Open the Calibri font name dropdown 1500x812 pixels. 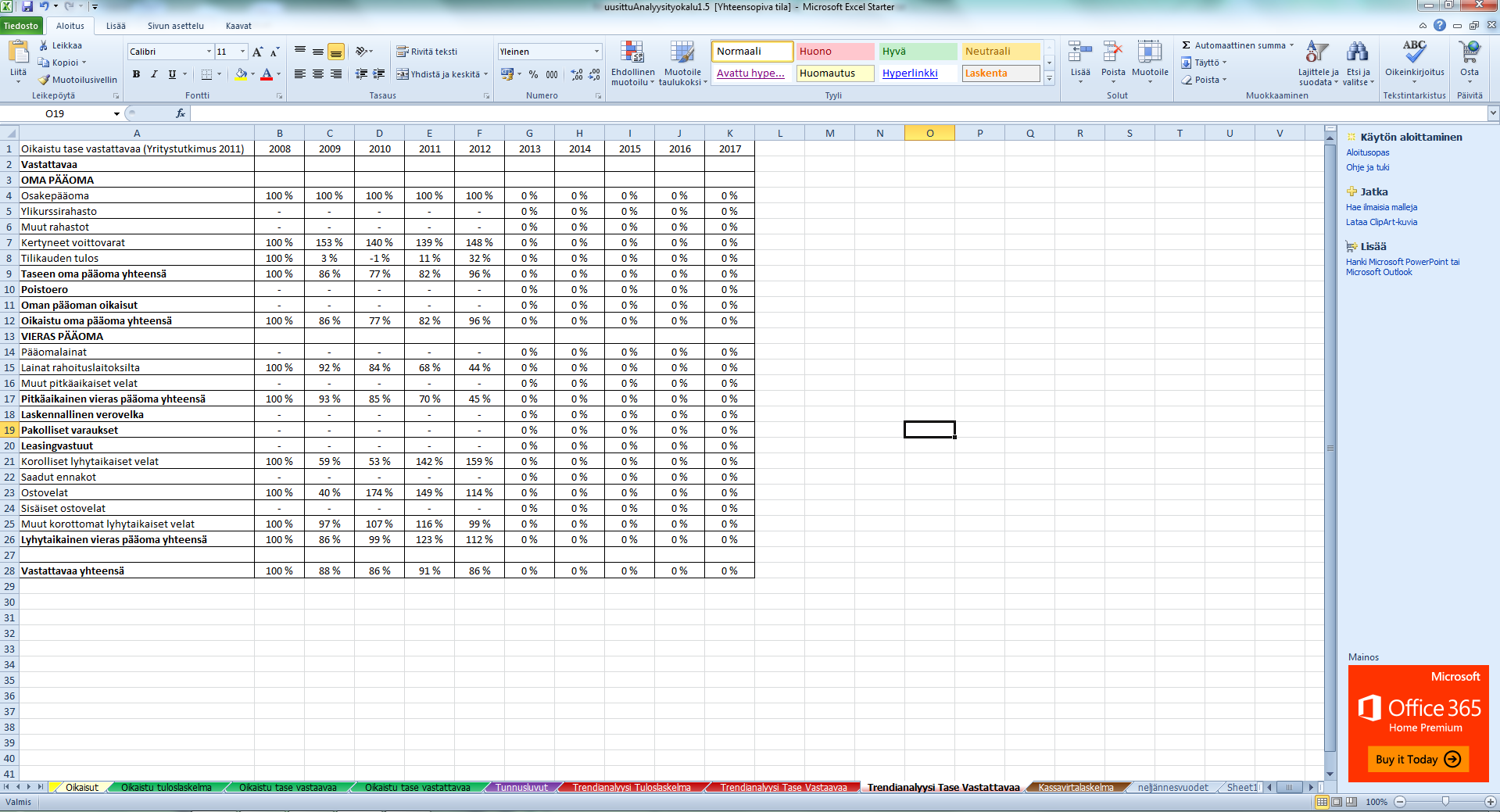pos(209,52)
